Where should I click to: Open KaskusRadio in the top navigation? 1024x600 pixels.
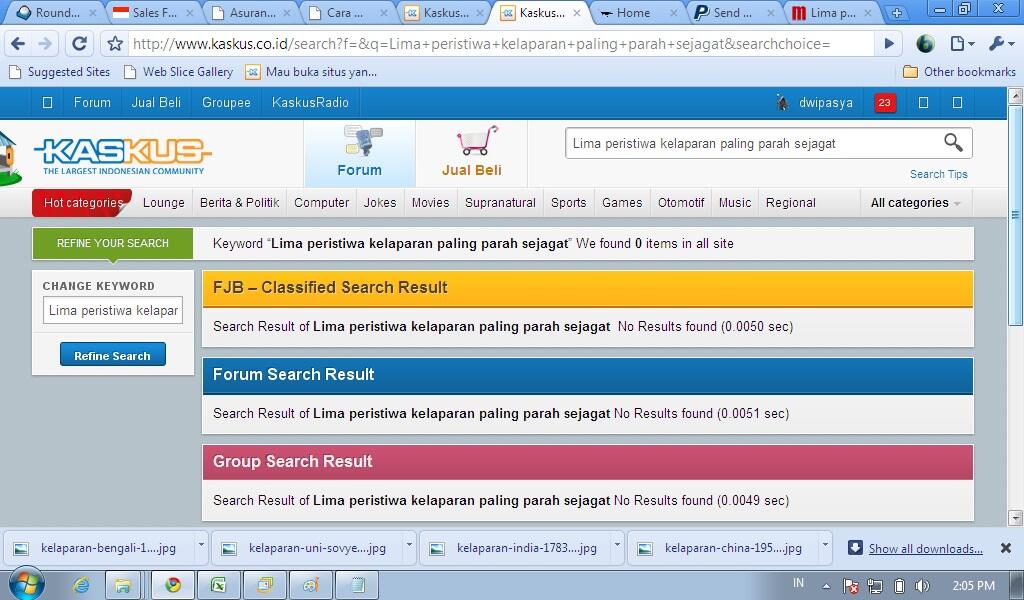[310, 103]
